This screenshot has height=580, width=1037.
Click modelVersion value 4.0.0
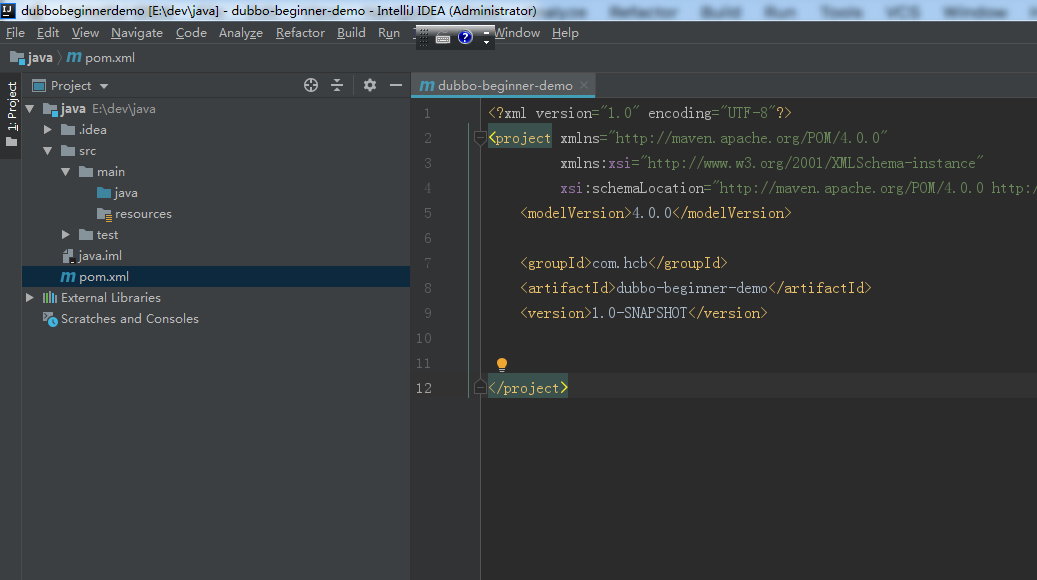tap(652, 213)
